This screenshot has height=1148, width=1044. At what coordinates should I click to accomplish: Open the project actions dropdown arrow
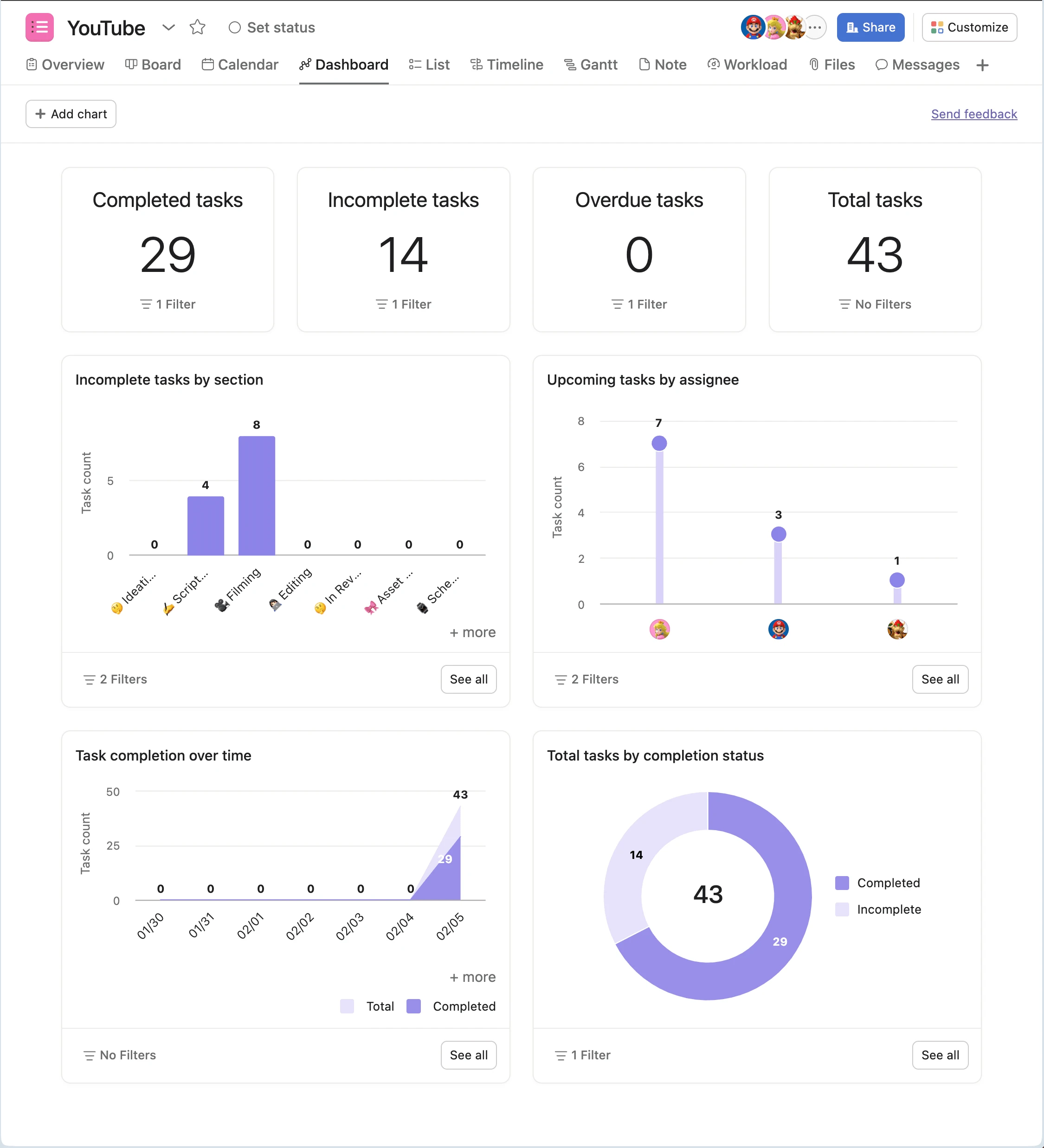(x=168, y=27)
